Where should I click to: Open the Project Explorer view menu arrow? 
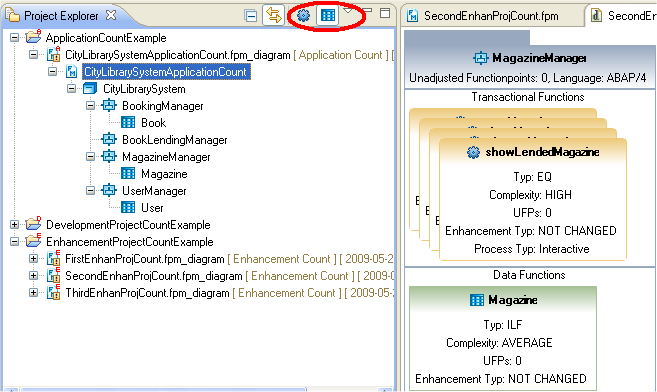348,10
